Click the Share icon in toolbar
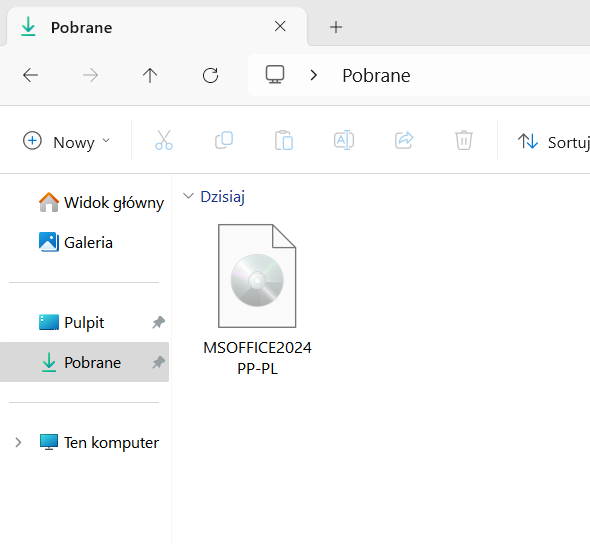Screen dimensions: 590x544 (x=404, y=140)
